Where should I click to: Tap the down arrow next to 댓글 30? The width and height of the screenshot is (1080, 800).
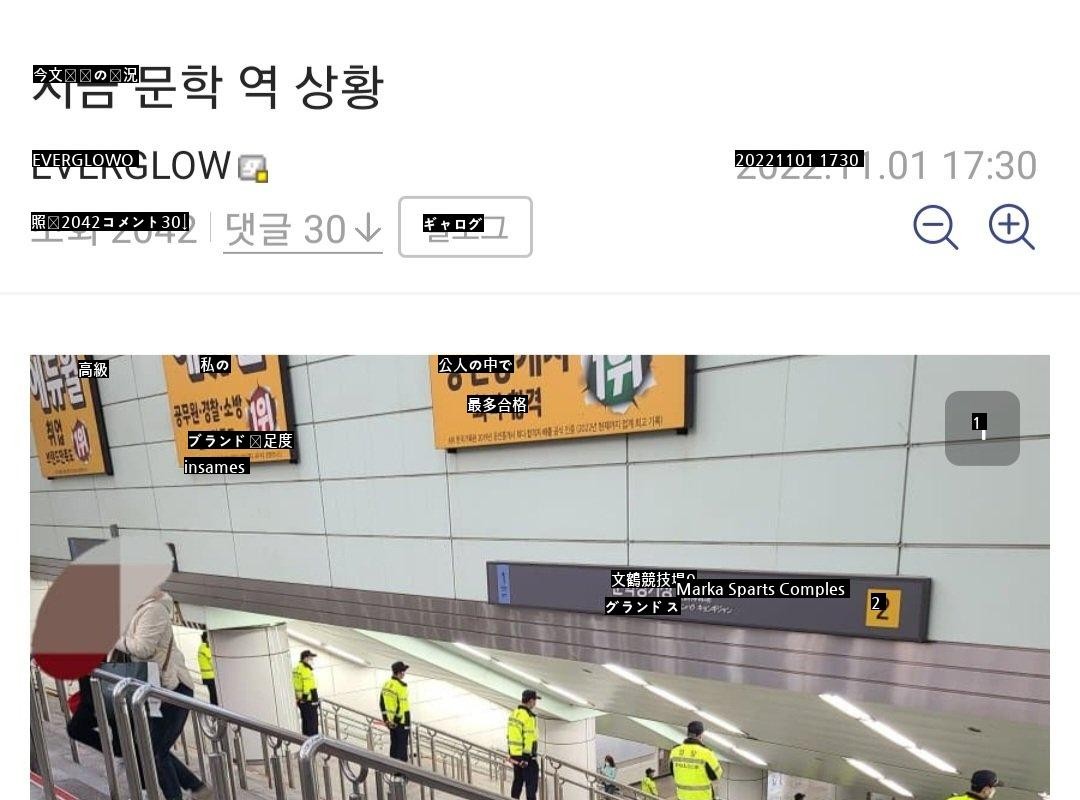pos(368,228)
